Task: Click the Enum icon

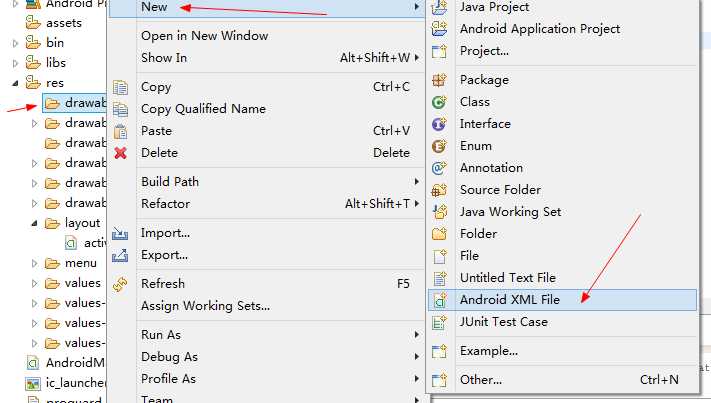Action: [439, 146]
